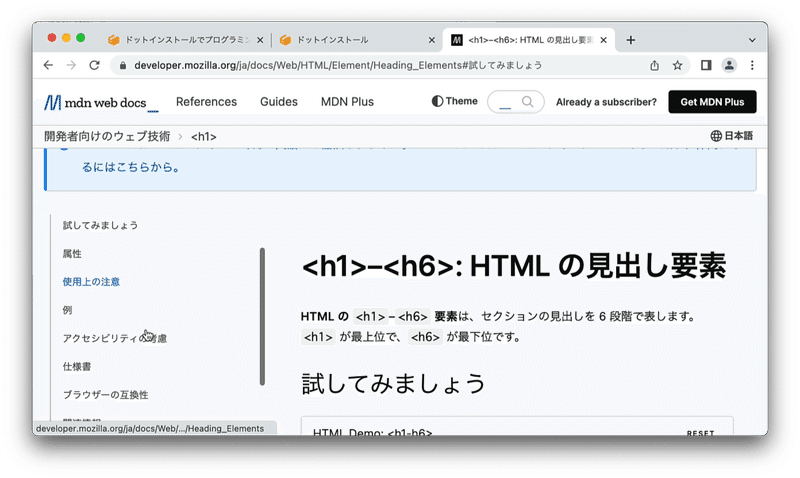Select the h1–h6 HTML tab

coord(529,40)
